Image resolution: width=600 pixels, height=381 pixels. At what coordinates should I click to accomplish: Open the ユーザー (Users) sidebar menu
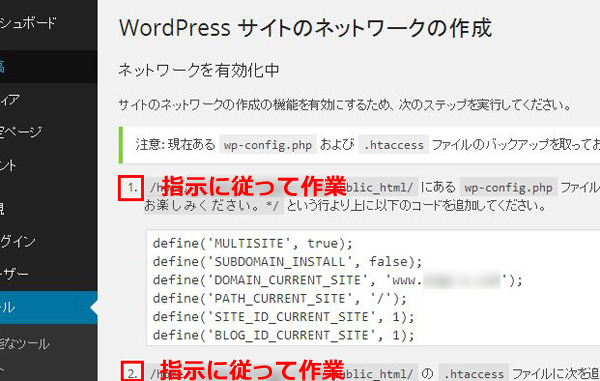(49, 274)
